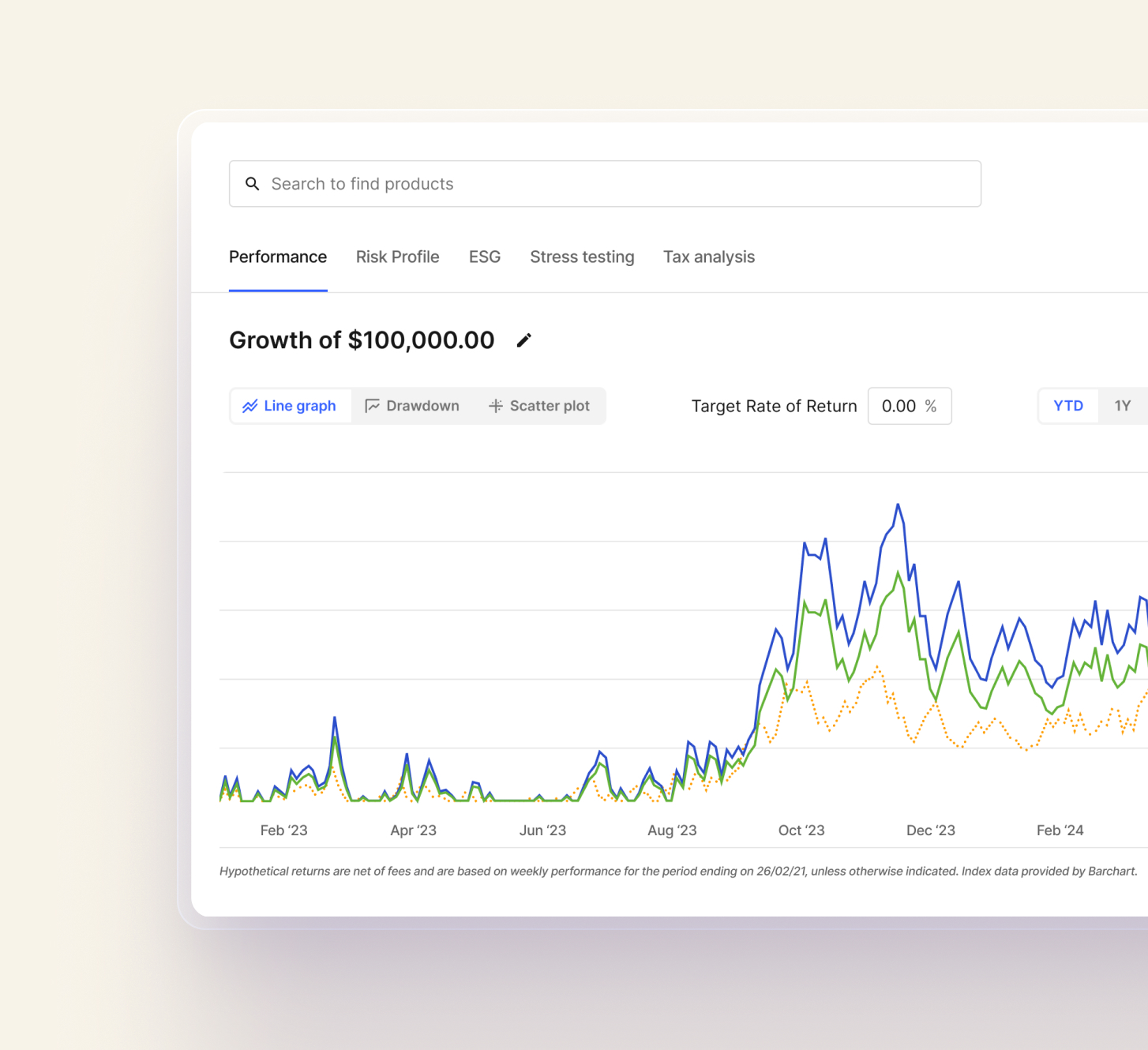Click the highest peak of blue line

tap(898, 504)
